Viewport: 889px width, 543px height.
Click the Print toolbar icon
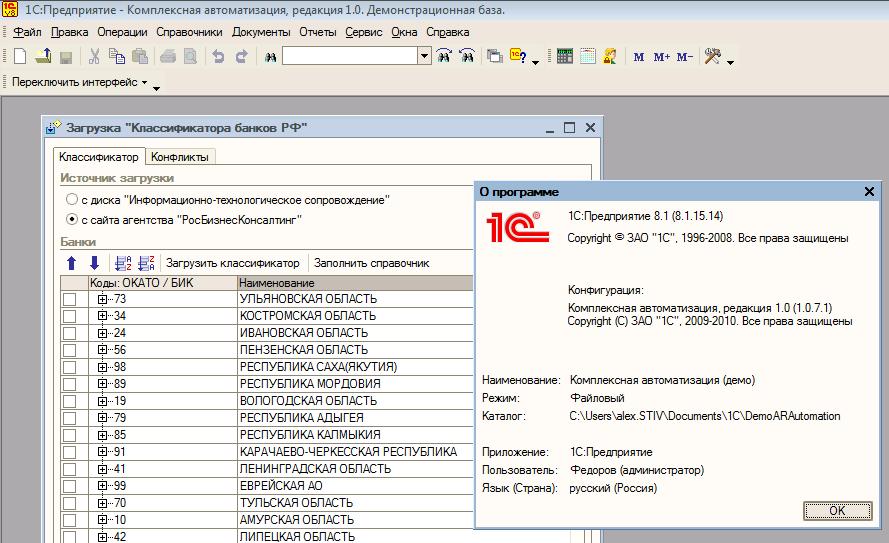coord(168,56)
